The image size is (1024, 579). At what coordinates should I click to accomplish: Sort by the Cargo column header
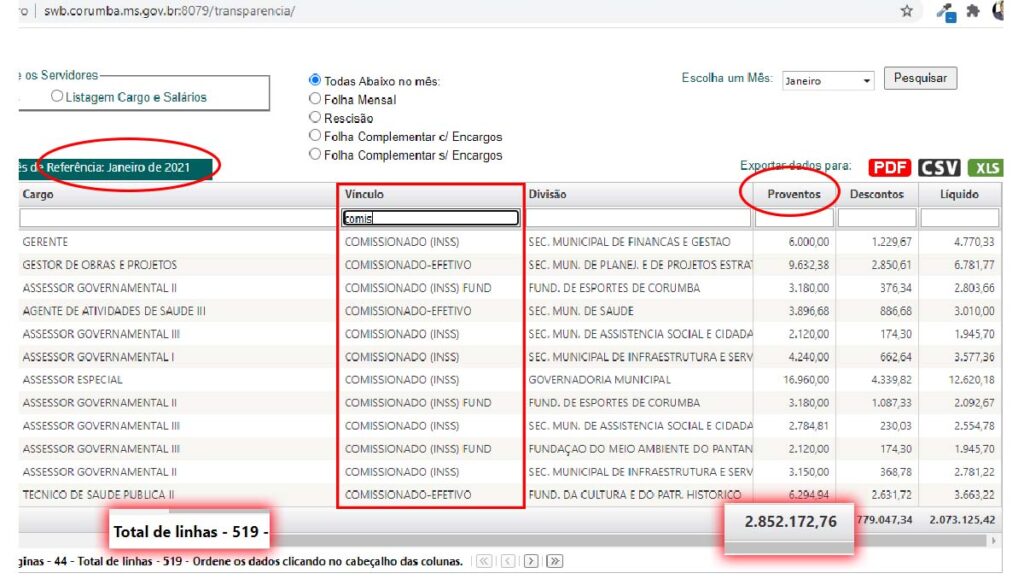click(x=38, y=194)
